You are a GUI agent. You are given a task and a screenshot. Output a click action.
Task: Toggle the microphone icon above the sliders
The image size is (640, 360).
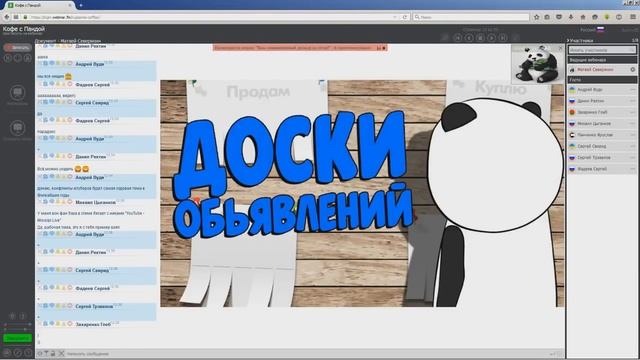pos(12,316)
